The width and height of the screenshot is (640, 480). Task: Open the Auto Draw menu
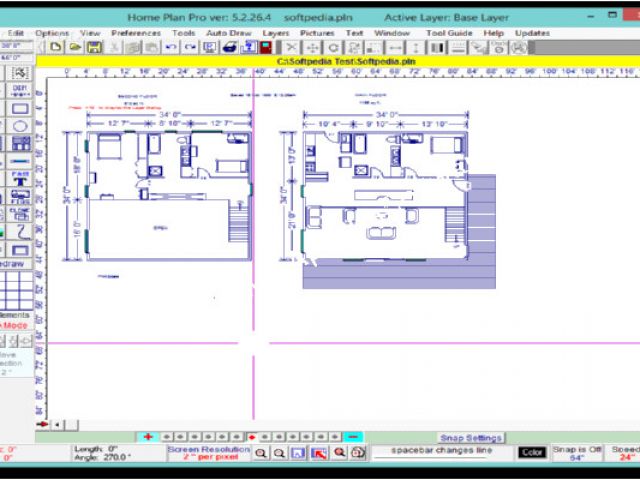coord(229,33)
